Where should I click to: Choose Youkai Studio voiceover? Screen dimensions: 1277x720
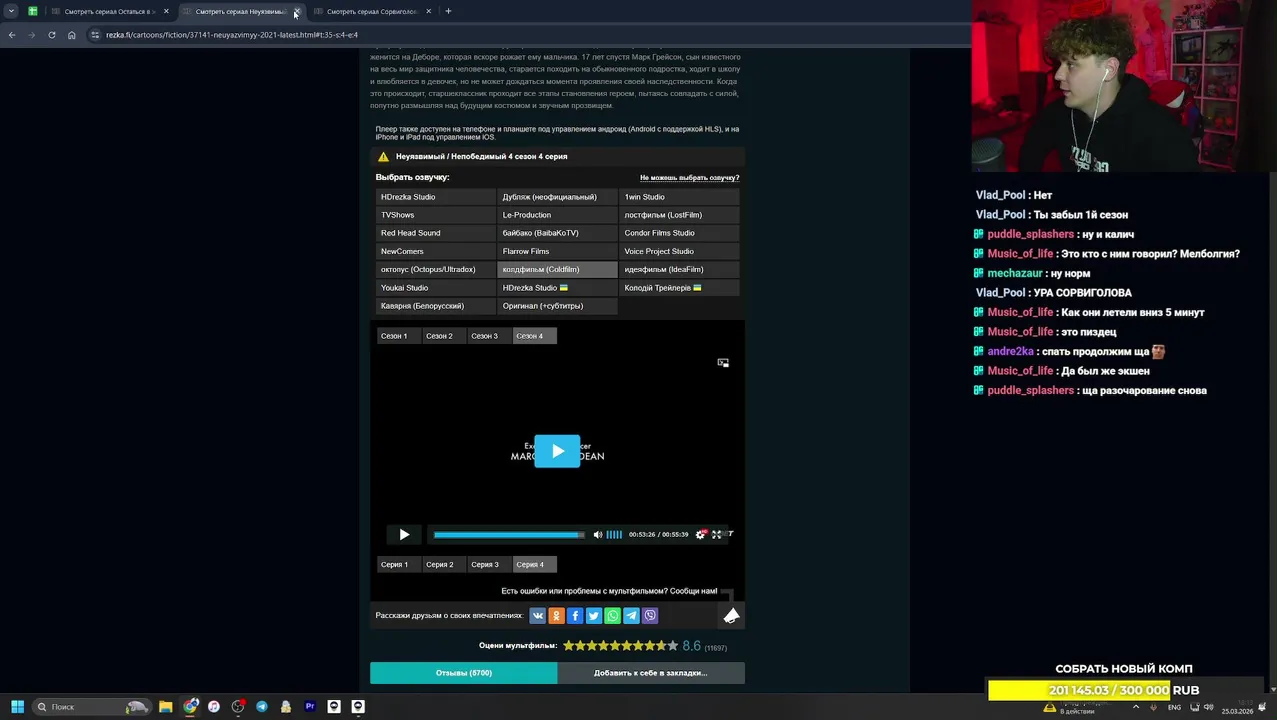pyautogui.click(x=436, y=288)
